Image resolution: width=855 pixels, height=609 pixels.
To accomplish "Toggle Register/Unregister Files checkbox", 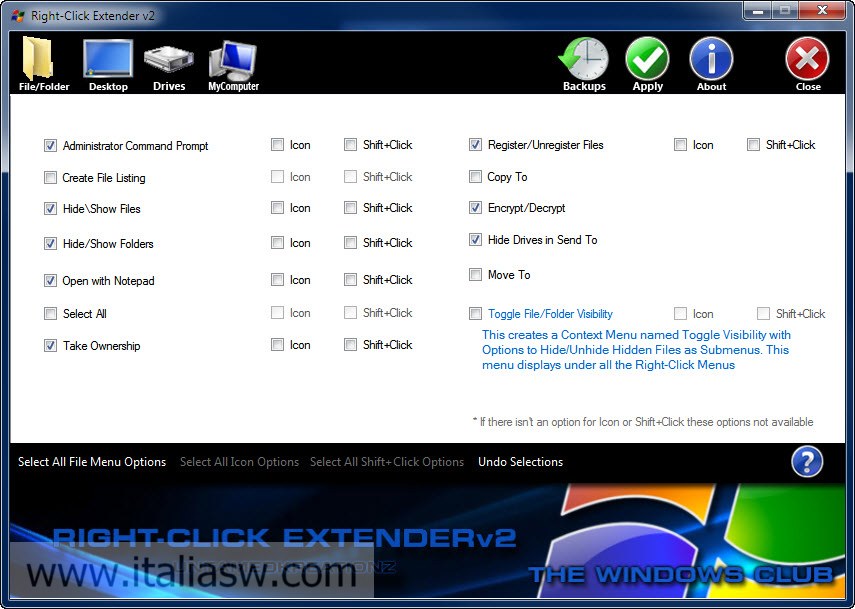I will coord(475,144).
